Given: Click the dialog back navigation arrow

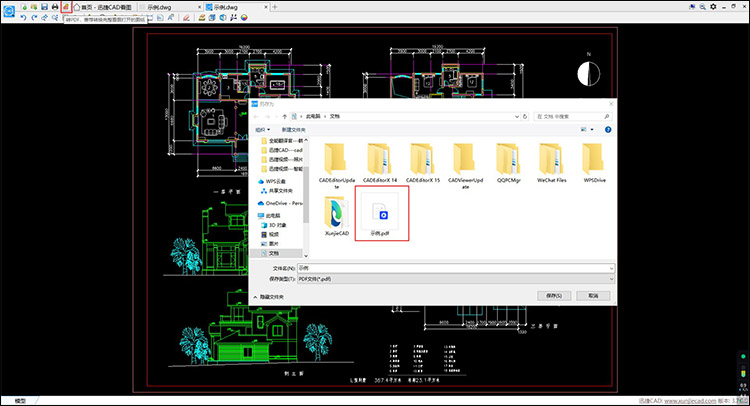Looking at the screenshot, I should tap(256, 116).
